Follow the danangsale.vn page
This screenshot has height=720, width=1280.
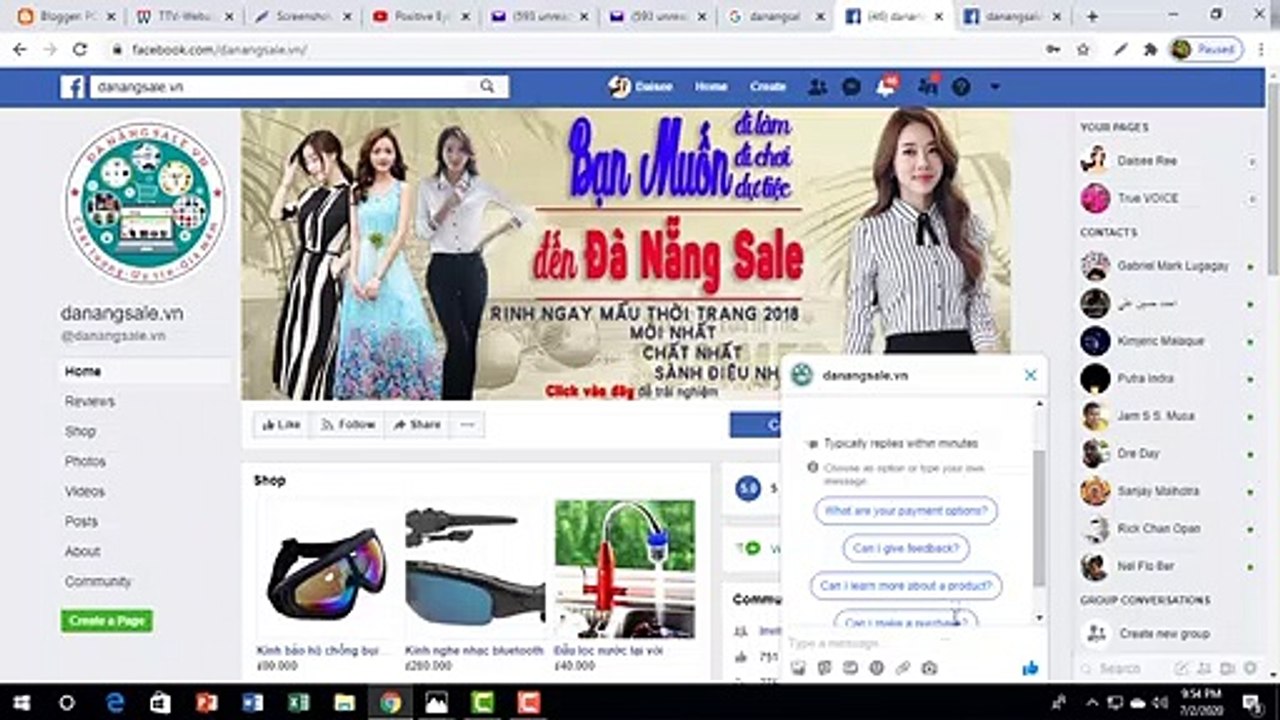tap(347, 425)
